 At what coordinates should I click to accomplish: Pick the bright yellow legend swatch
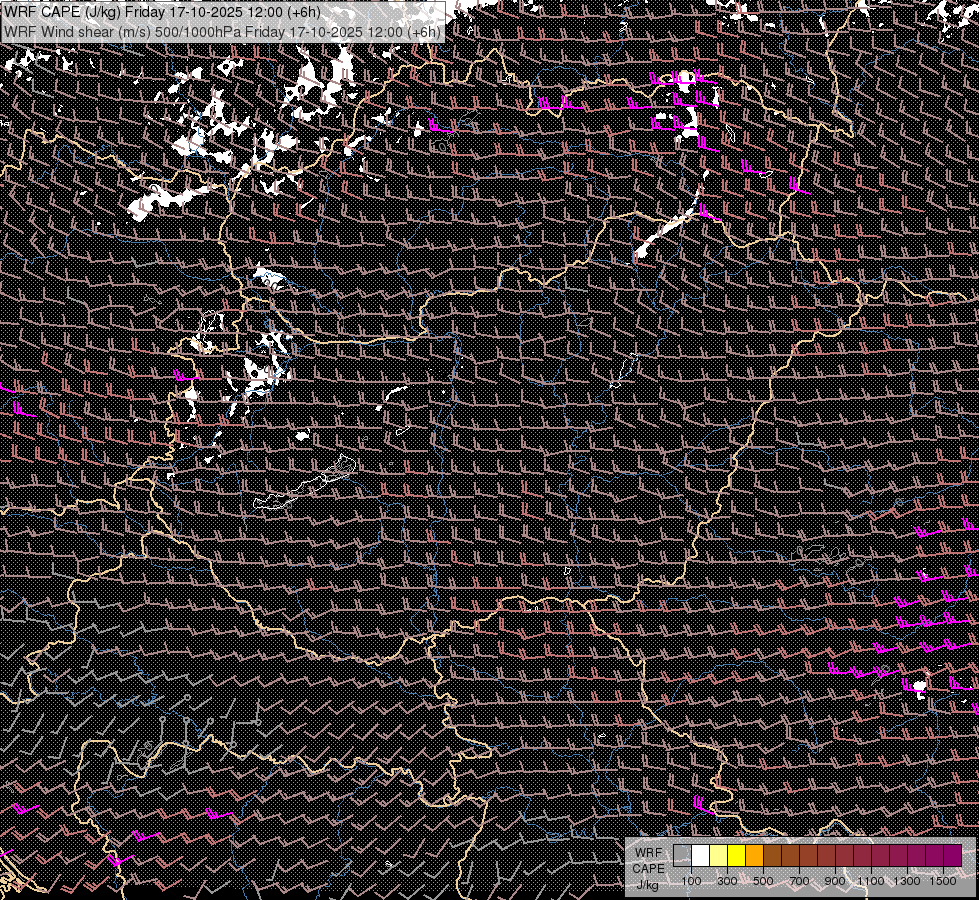click(x=736, y=856)
